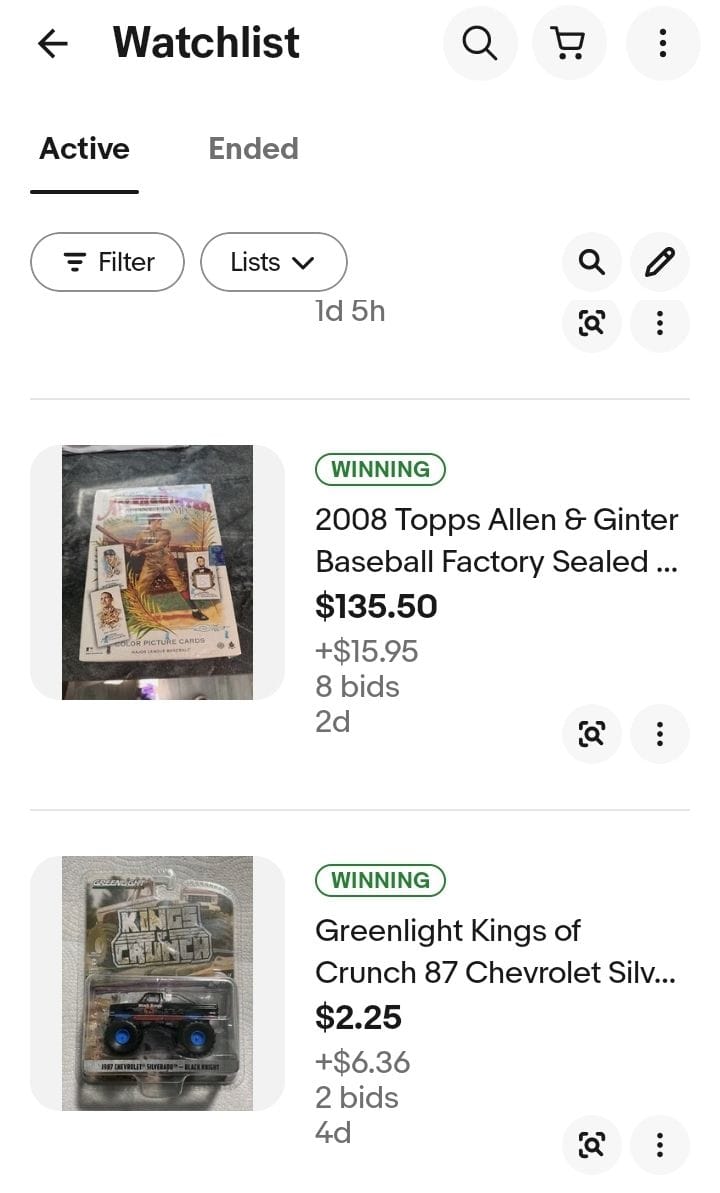This screenshot has width=720, height=1193.
Task: Open the Filter options
Action: click(x=108, y=263)
